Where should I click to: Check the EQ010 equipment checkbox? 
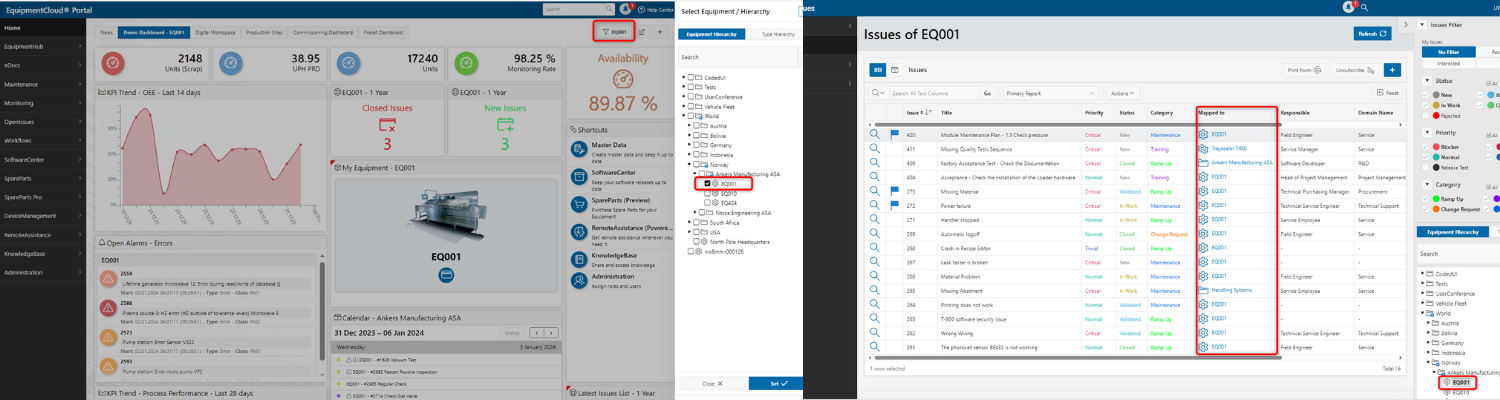(708, 193)
